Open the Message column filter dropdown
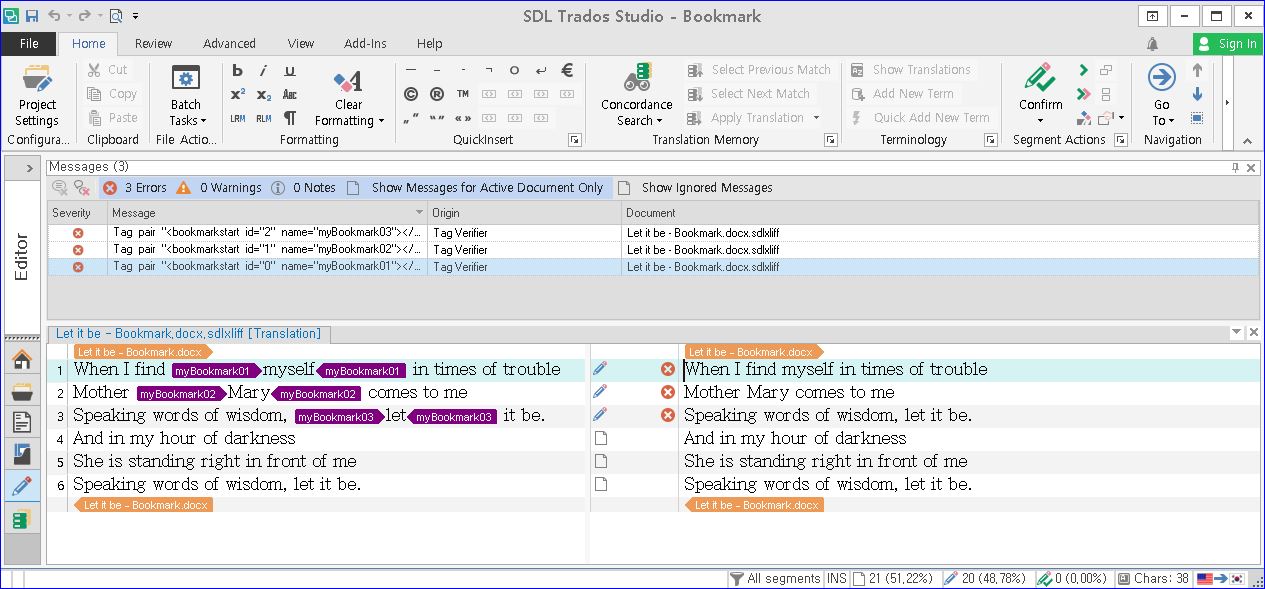Screen dimensions: 1265x589 click(x=420, y=213)
